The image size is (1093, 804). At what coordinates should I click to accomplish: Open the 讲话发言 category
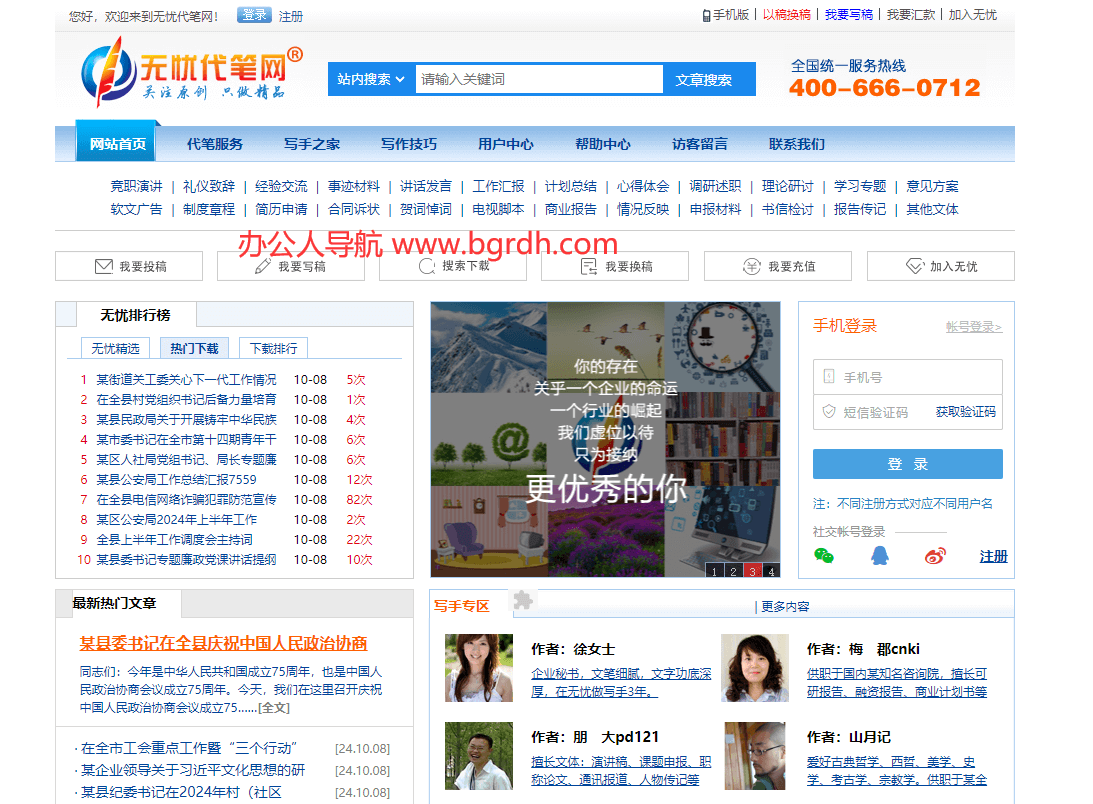click(x=426, y=186)
